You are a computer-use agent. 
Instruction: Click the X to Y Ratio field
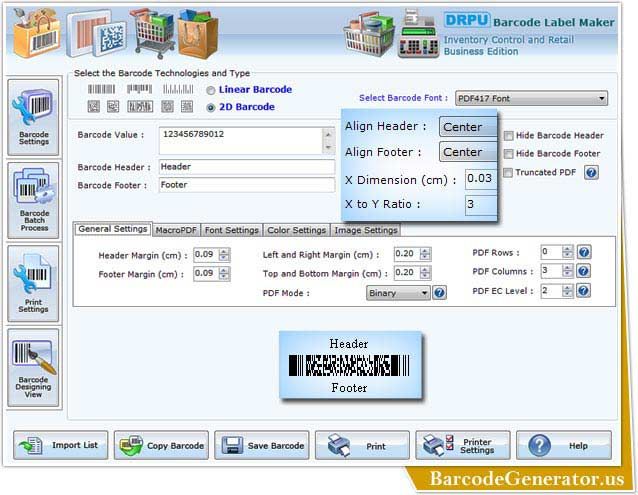[481, 205]
